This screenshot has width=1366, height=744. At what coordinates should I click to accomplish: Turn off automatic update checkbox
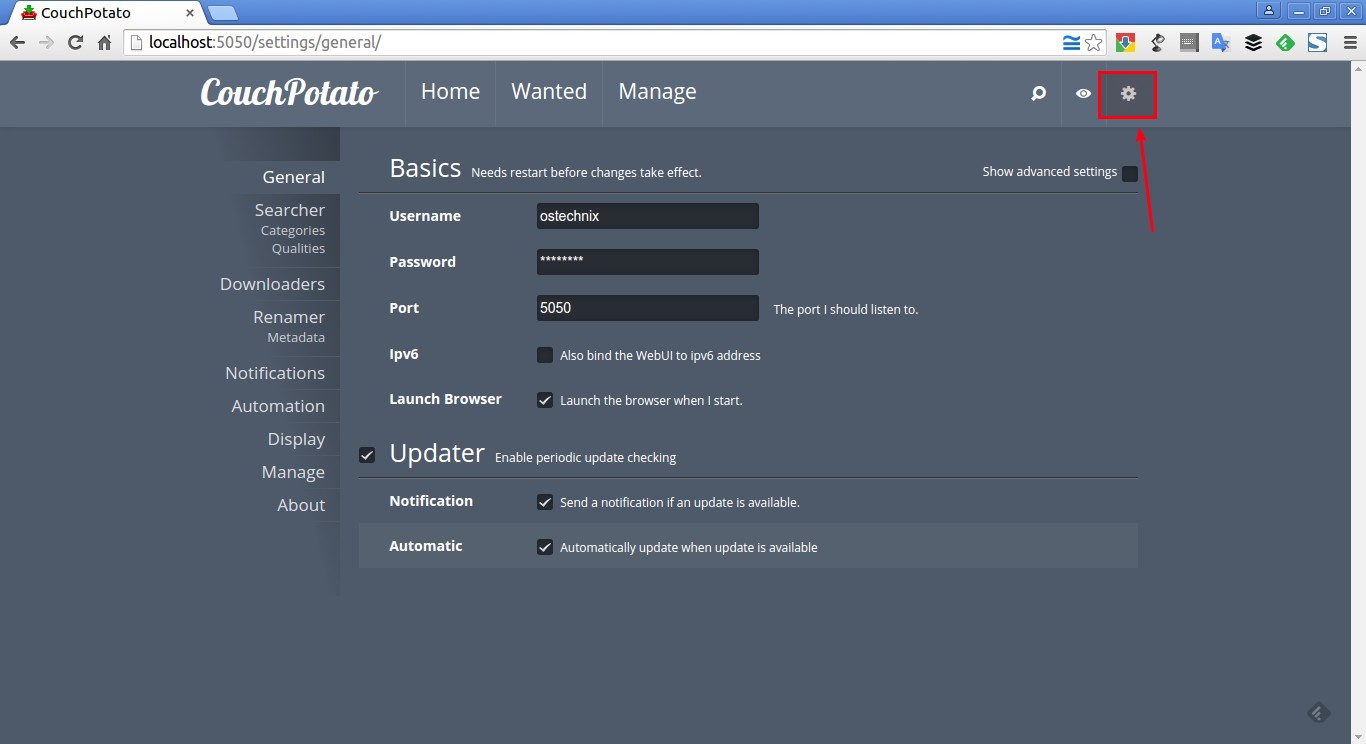[x=545, y=547]
